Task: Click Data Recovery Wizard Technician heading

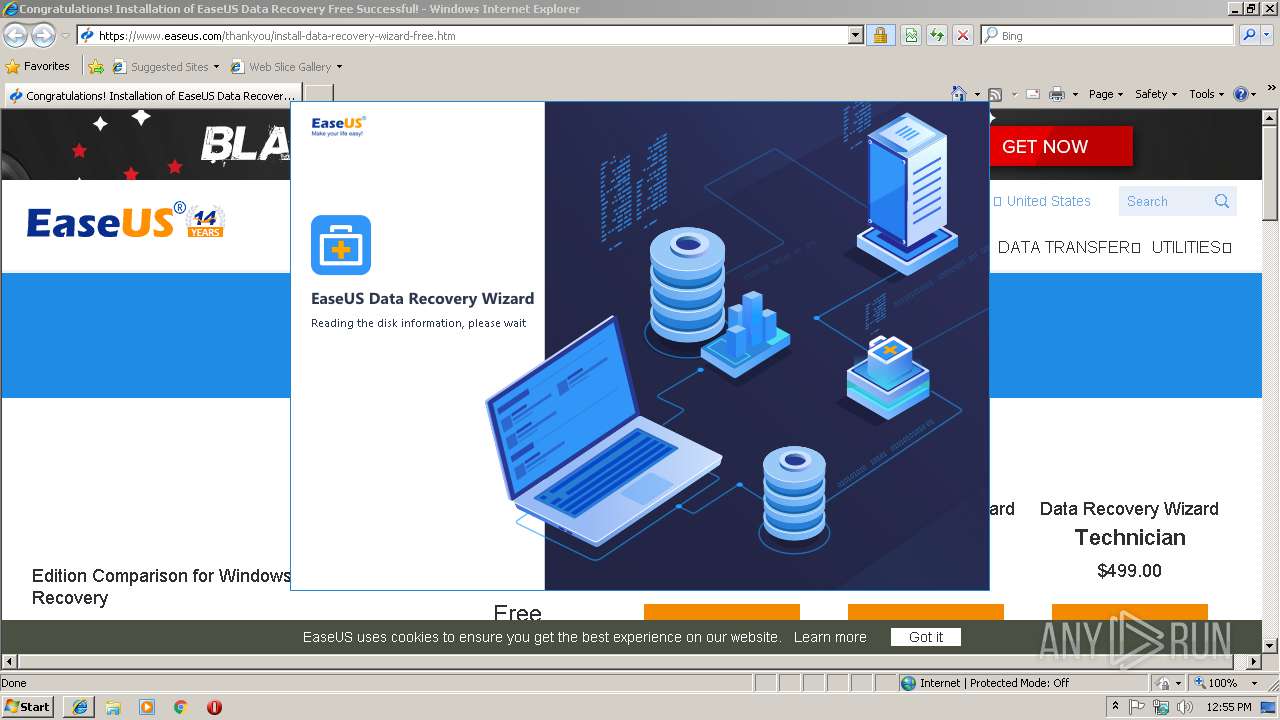Action: (1129, 523)
